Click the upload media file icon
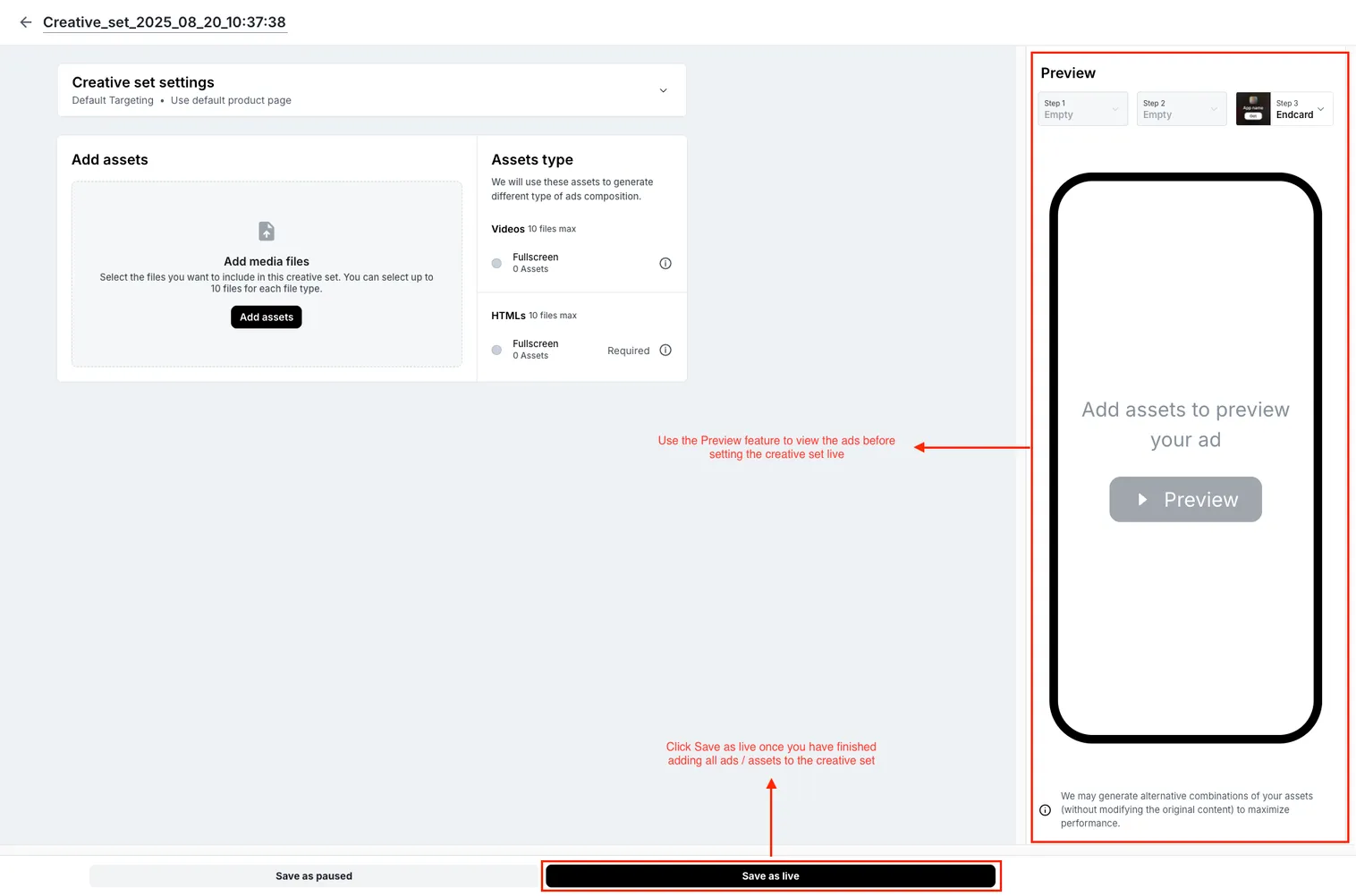The height and width of the screenshot is (896, 1356). click(266, 231)
